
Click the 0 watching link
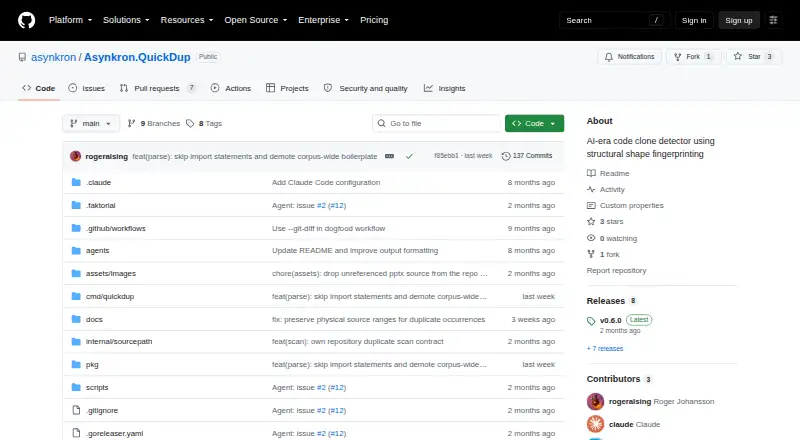(x=612, y=238)
